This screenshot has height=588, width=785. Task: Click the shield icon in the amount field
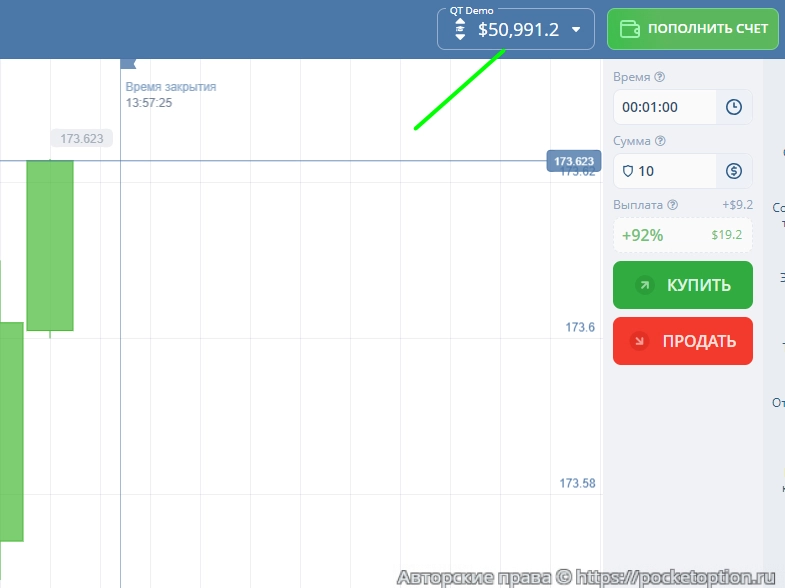(628, 171)
